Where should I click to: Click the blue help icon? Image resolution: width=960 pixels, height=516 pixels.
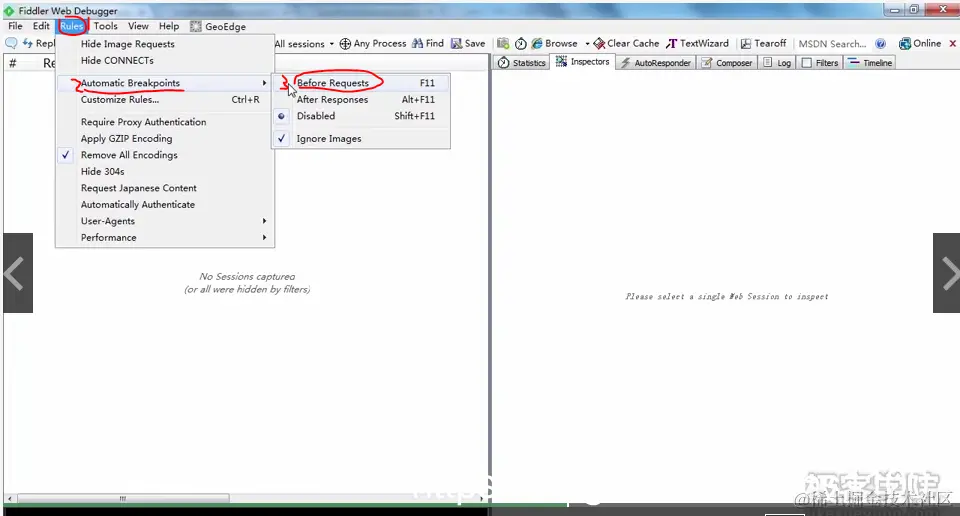(880, 43)
